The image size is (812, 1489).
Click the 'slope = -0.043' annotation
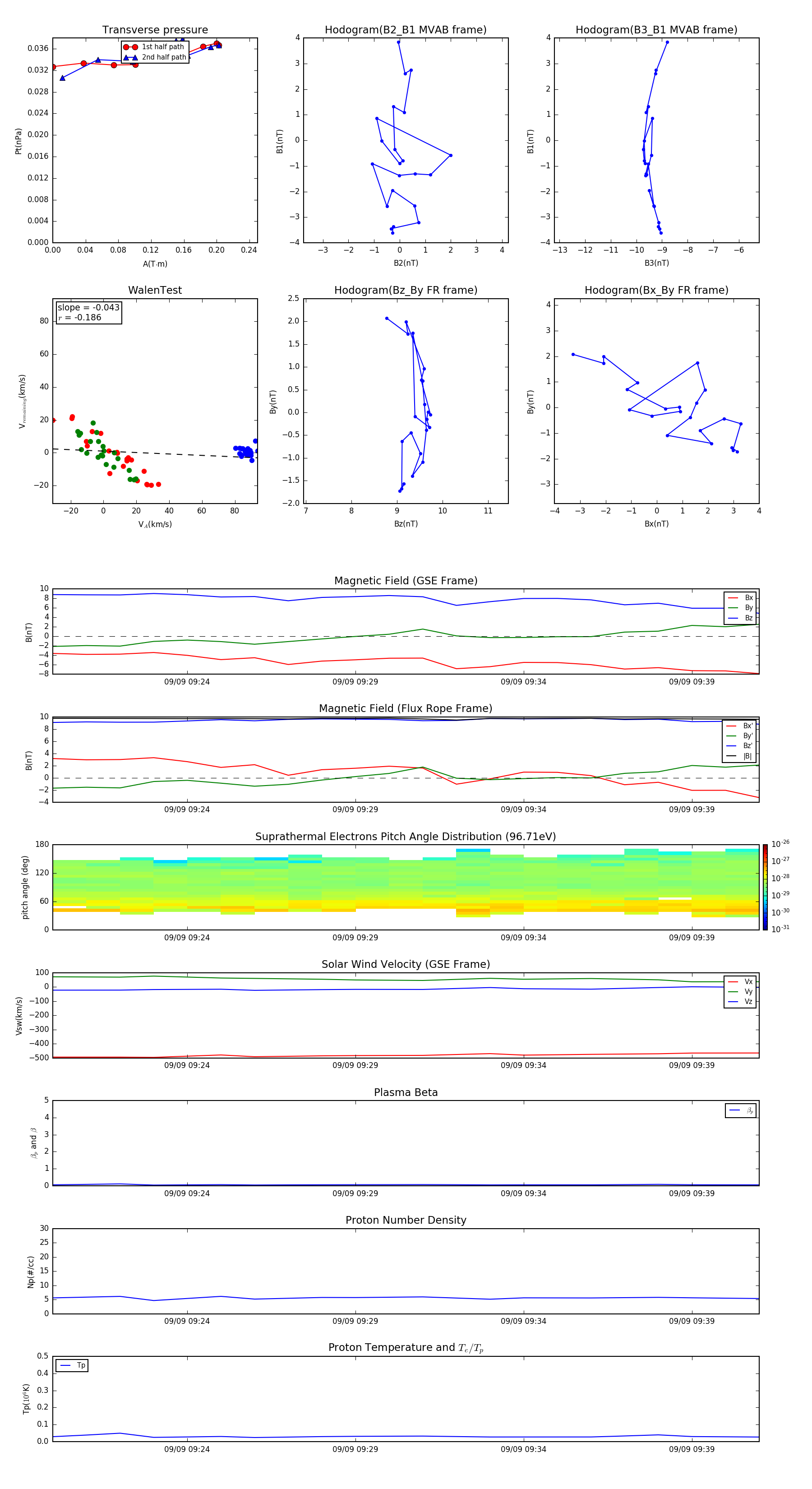[x=88, y=308]
